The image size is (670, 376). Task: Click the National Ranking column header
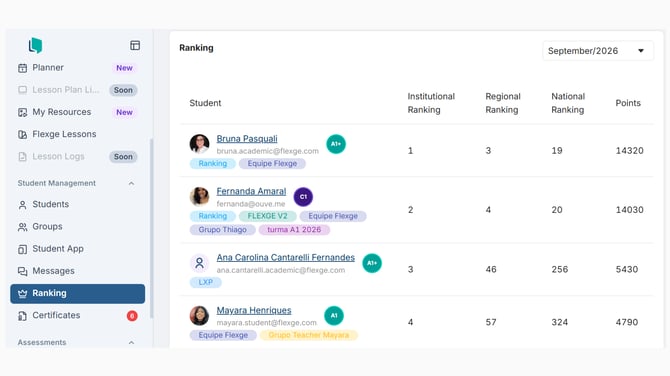click(568, 103)
